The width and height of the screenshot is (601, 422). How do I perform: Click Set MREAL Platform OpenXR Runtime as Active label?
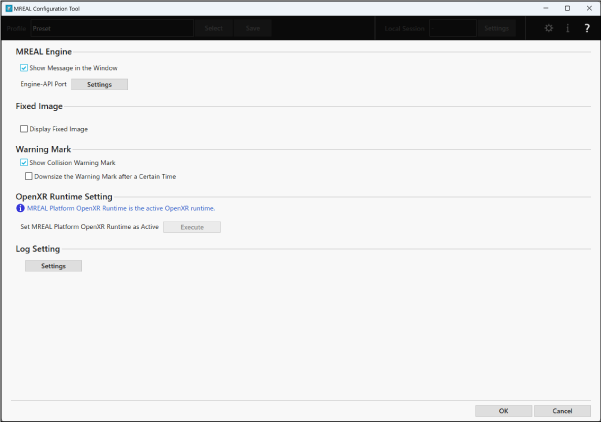click(x=90, y=227)
